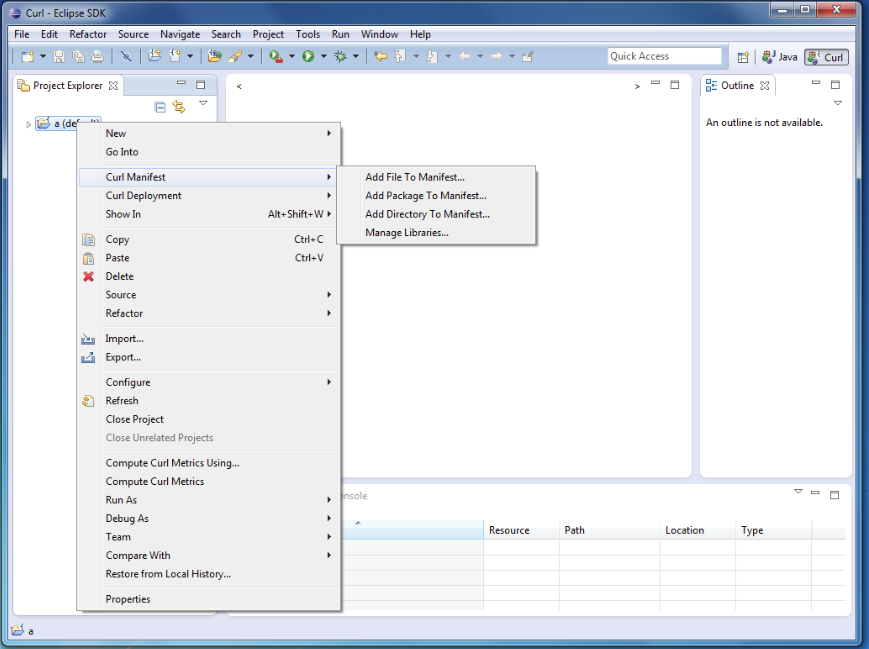
Task: Select Manage Libraries... from the submenu
Action: coord(407,233)
